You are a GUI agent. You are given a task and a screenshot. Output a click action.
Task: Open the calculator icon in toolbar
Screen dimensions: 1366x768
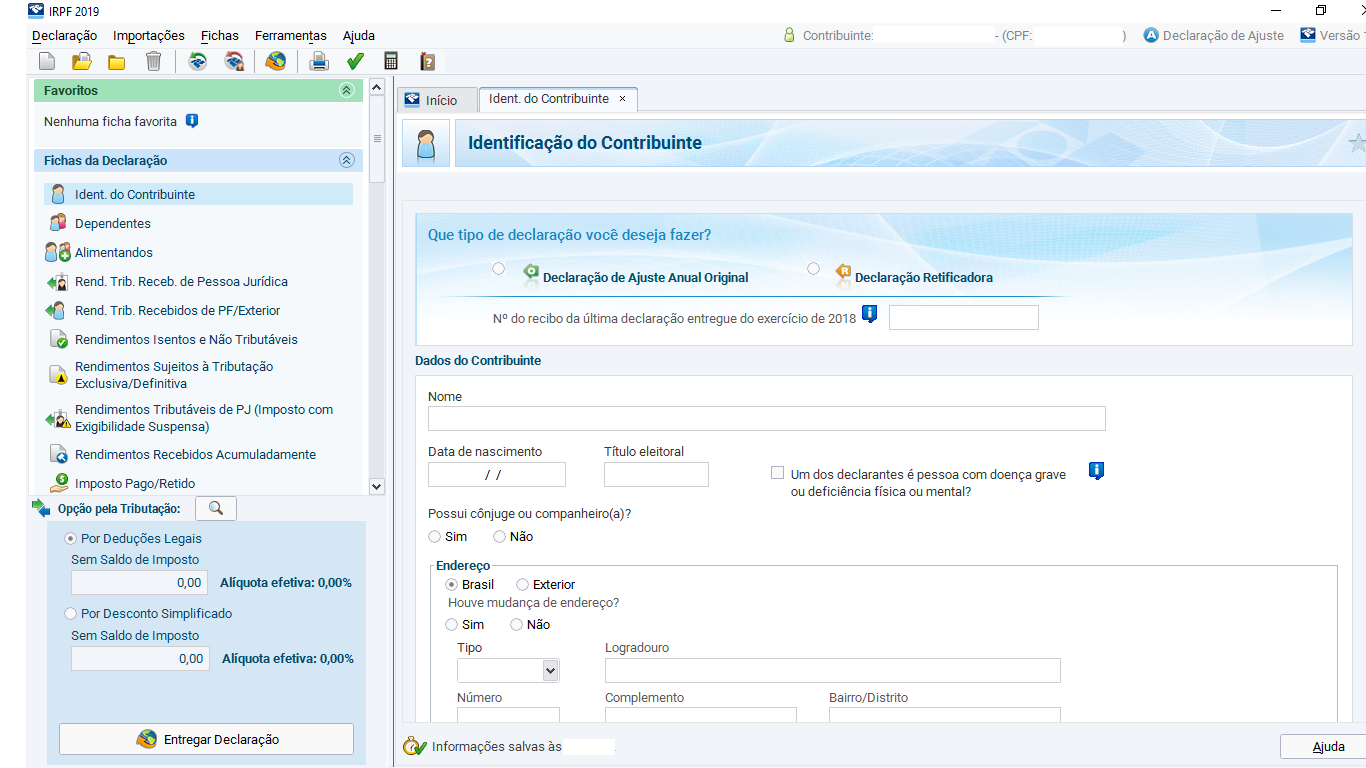click(391, 62)
